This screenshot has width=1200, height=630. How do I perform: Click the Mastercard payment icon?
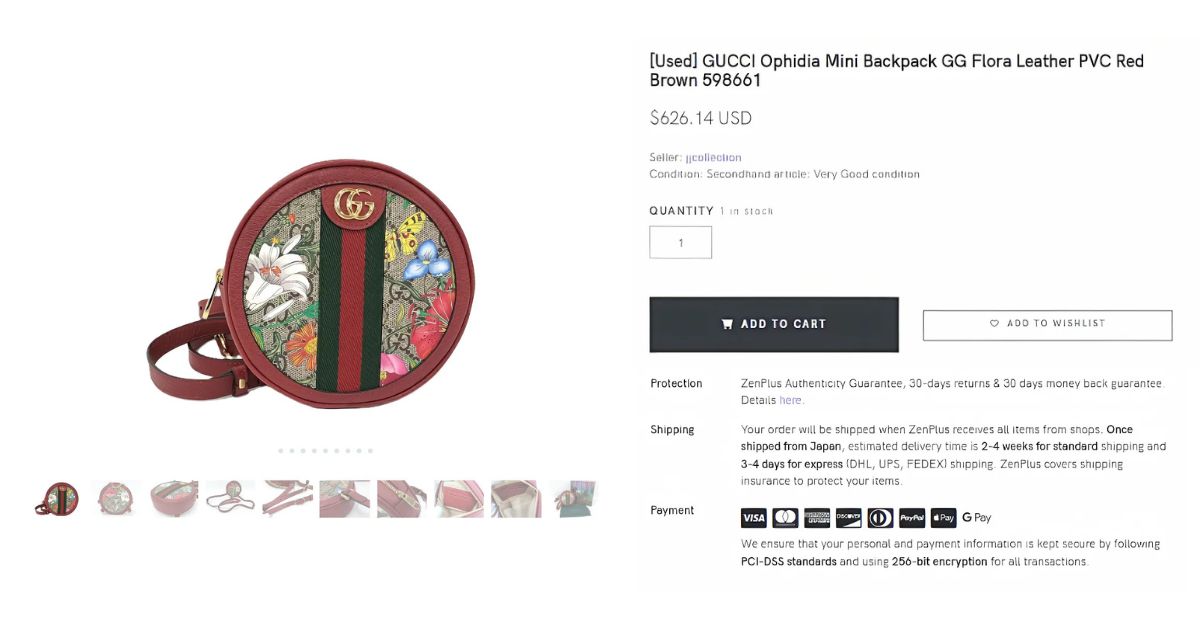pos(785,518)
